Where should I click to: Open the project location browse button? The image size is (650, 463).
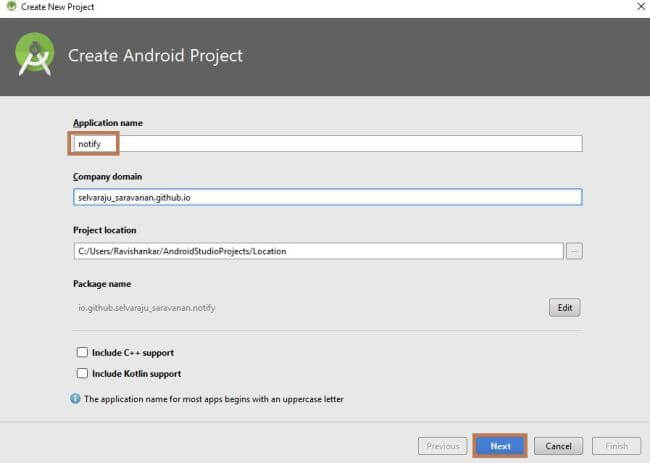574,251
